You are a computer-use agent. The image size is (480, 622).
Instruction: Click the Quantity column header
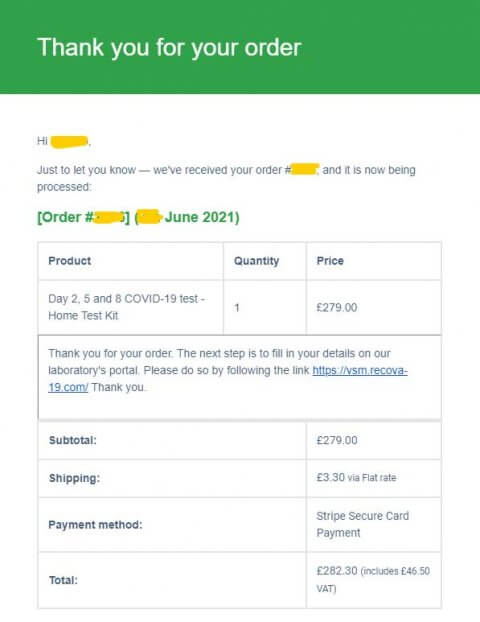pos(256,261)
